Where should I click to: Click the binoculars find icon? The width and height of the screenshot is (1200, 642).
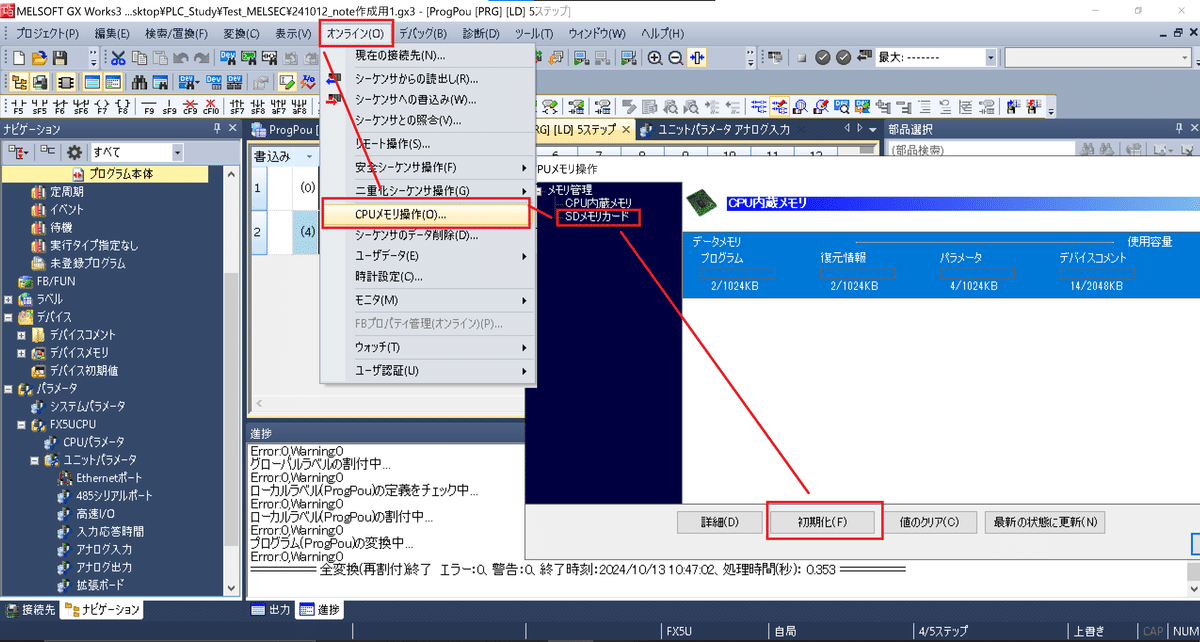point(139,82)
